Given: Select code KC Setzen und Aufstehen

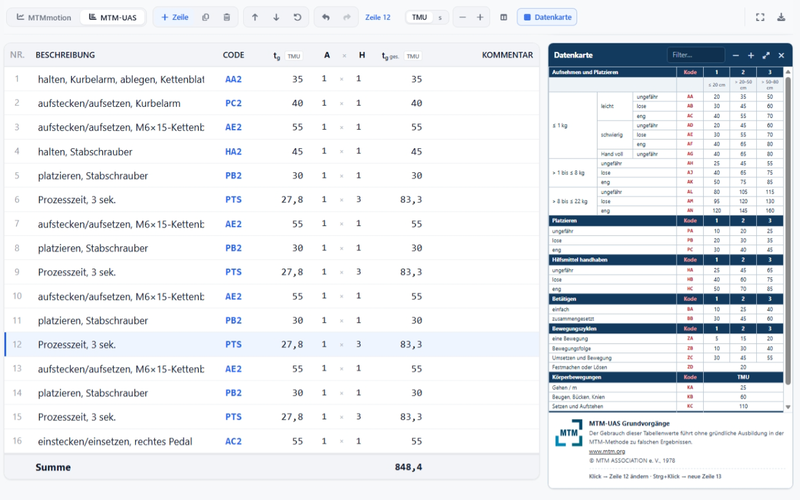Looking at the screenshot, I should point(690,407).
